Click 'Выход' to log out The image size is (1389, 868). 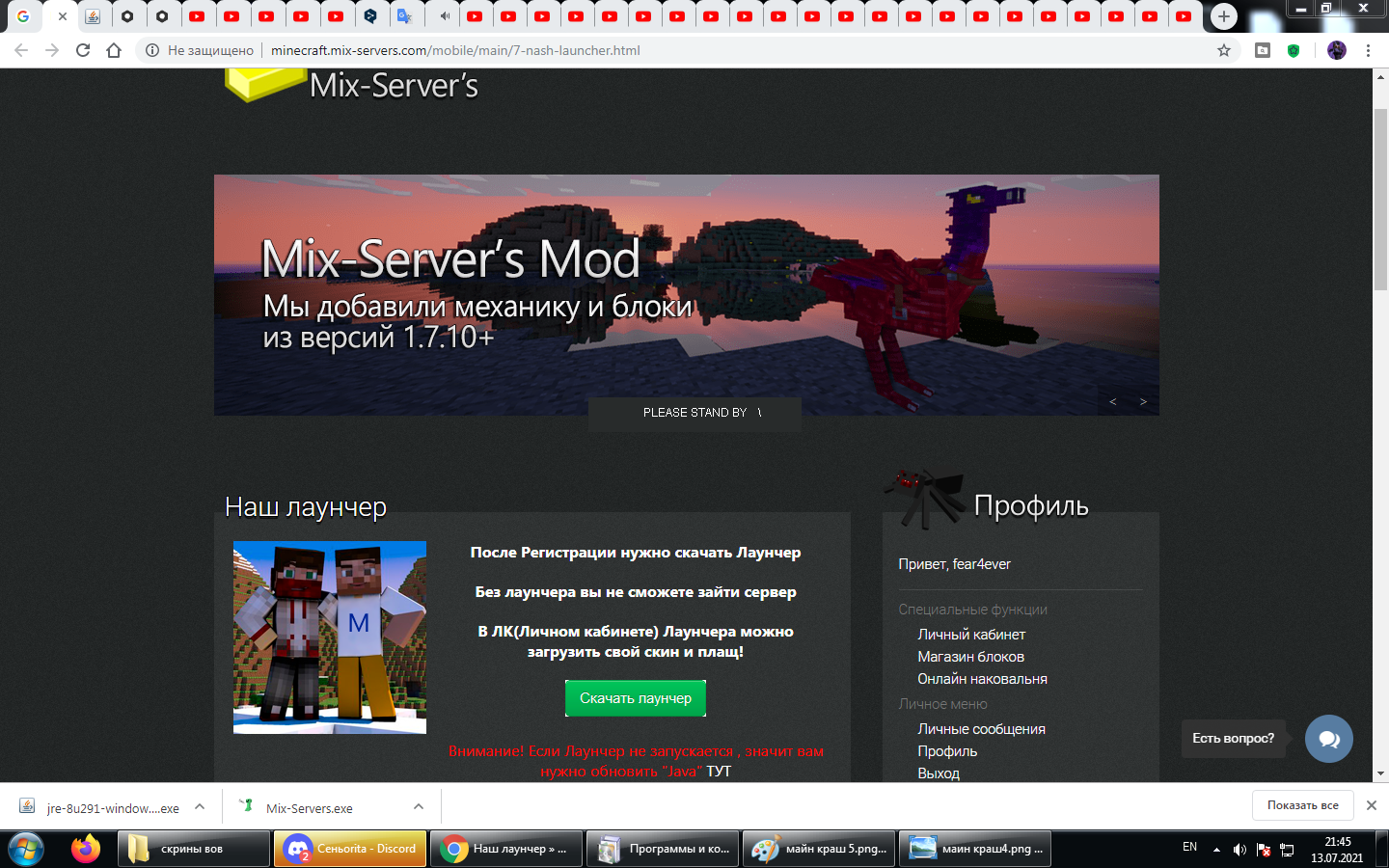939,773
